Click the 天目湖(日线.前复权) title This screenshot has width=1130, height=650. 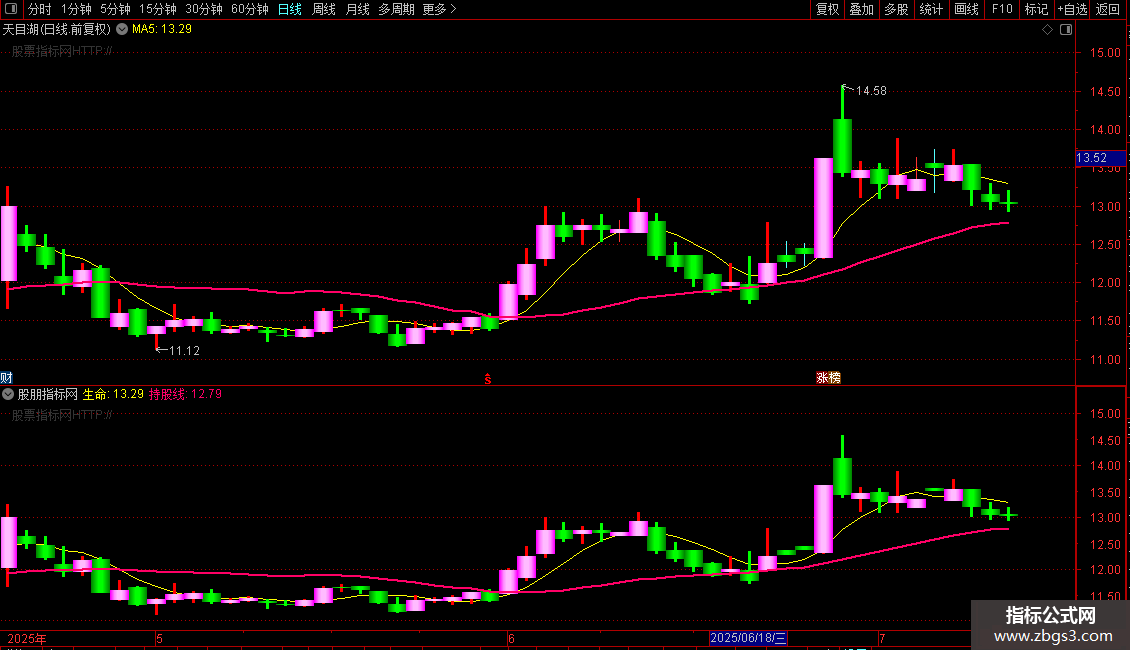tap(57, 29)
